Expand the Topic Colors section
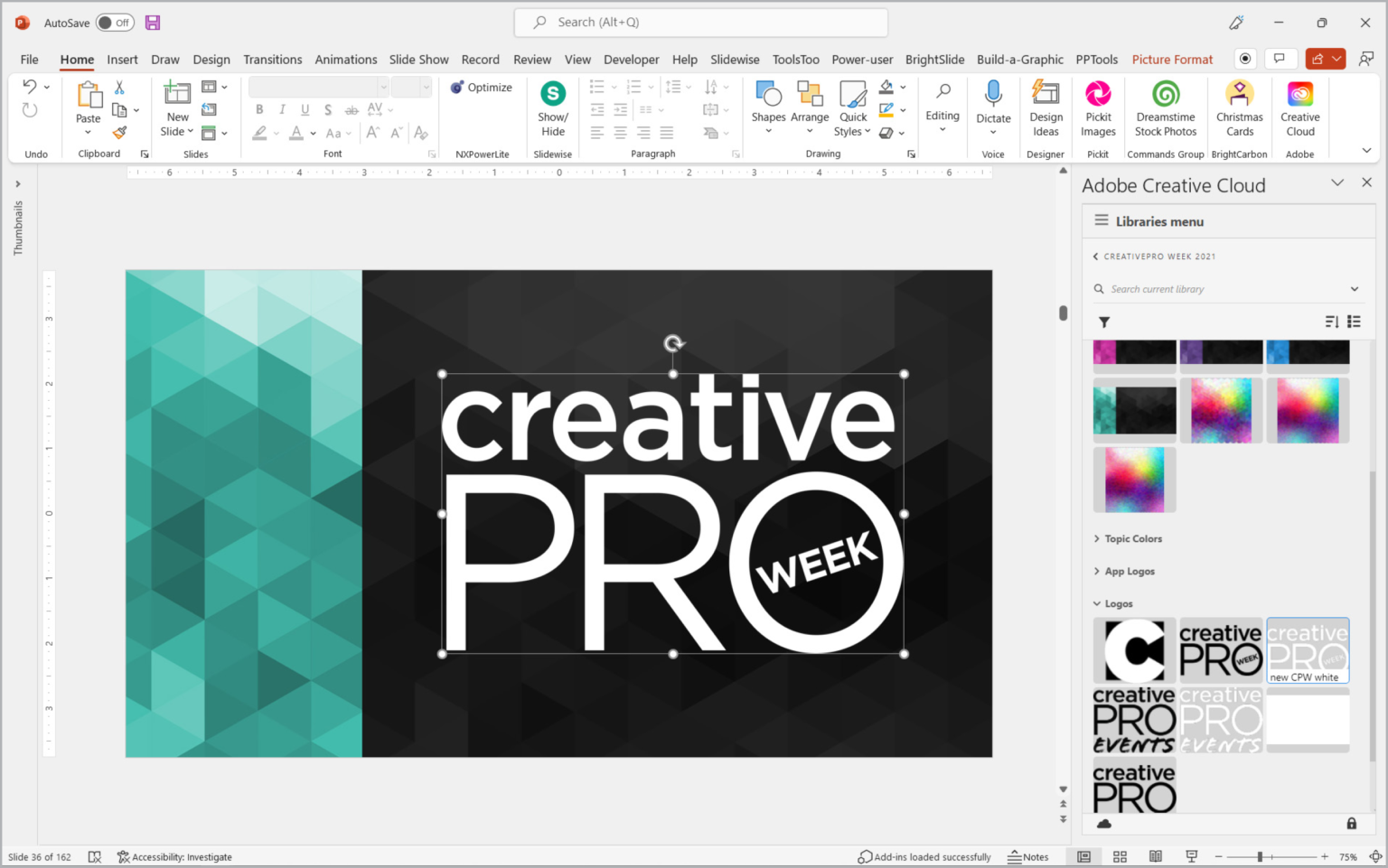1388x868 pixels. point(1133,538)
